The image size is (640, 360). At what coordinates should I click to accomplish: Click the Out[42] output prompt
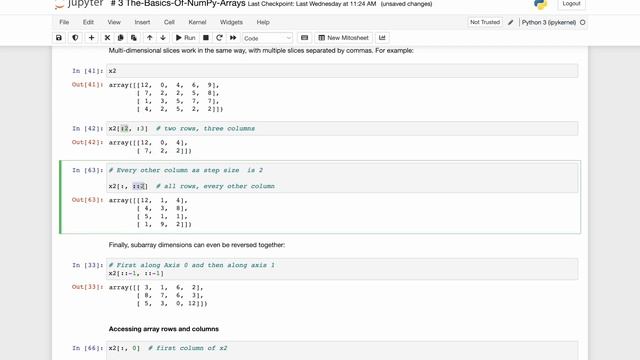click(88, 142)
